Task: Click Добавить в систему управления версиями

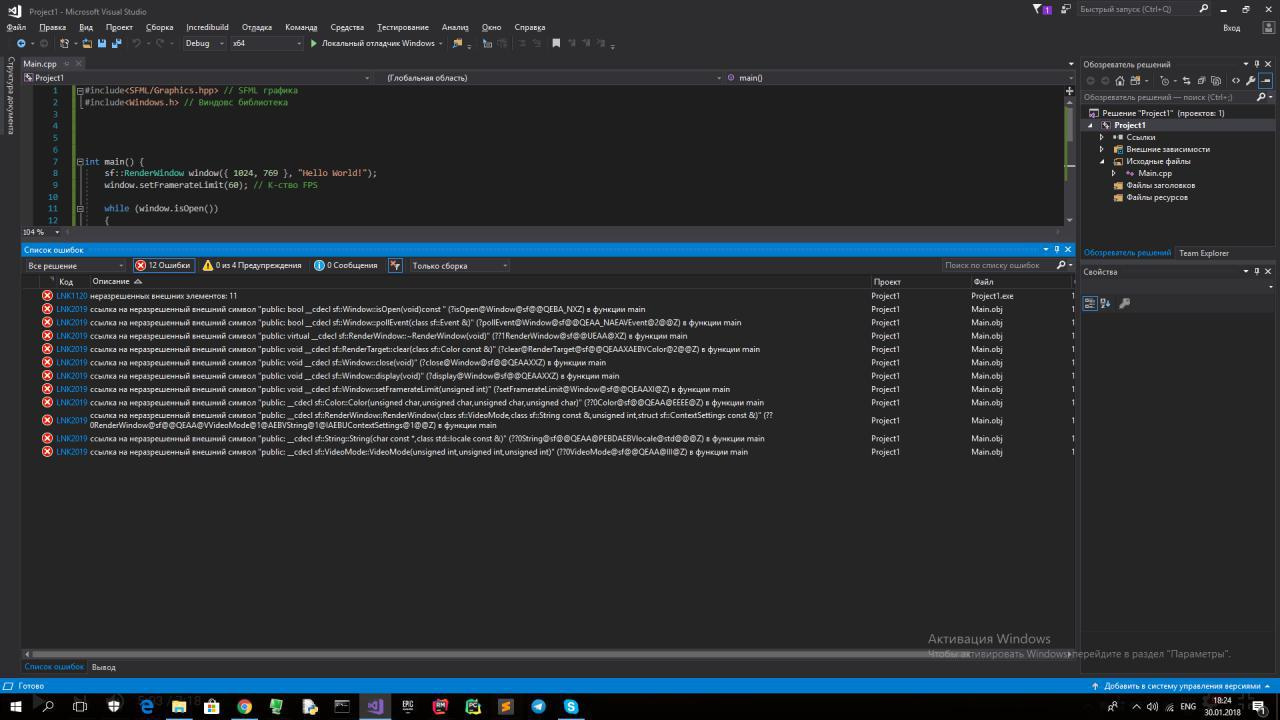Action: click(x=1182, y=687)
